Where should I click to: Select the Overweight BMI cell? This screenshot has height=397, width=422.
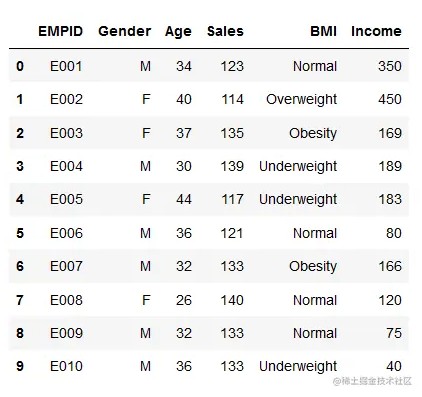pyautogui.click(x=301, y=100)
